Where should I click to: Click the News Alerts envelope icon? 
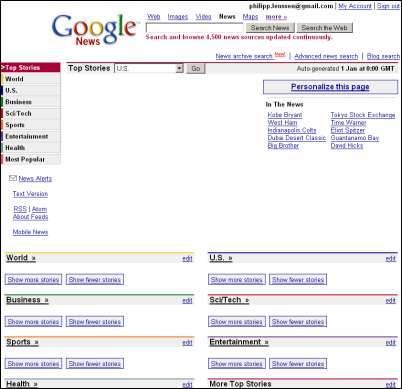pos(13,178)
